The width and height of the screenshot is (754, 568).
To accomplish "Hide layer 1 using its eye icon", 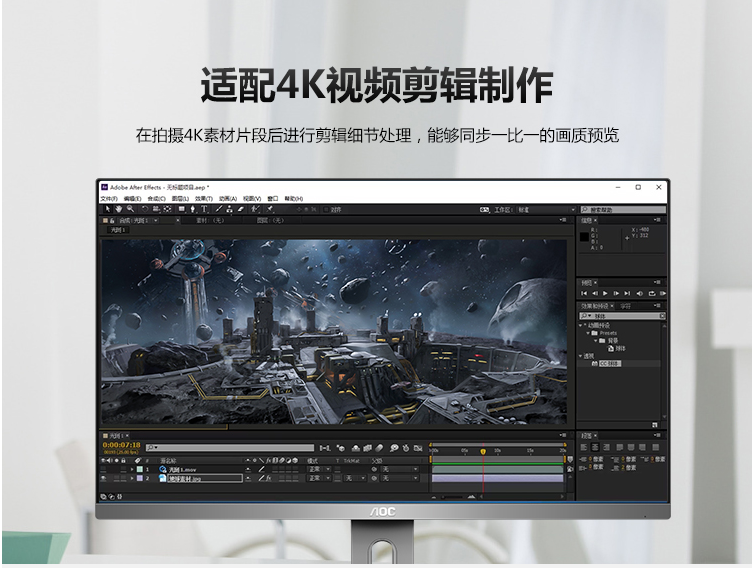I will pyautogui.click(x=104, y=469).
